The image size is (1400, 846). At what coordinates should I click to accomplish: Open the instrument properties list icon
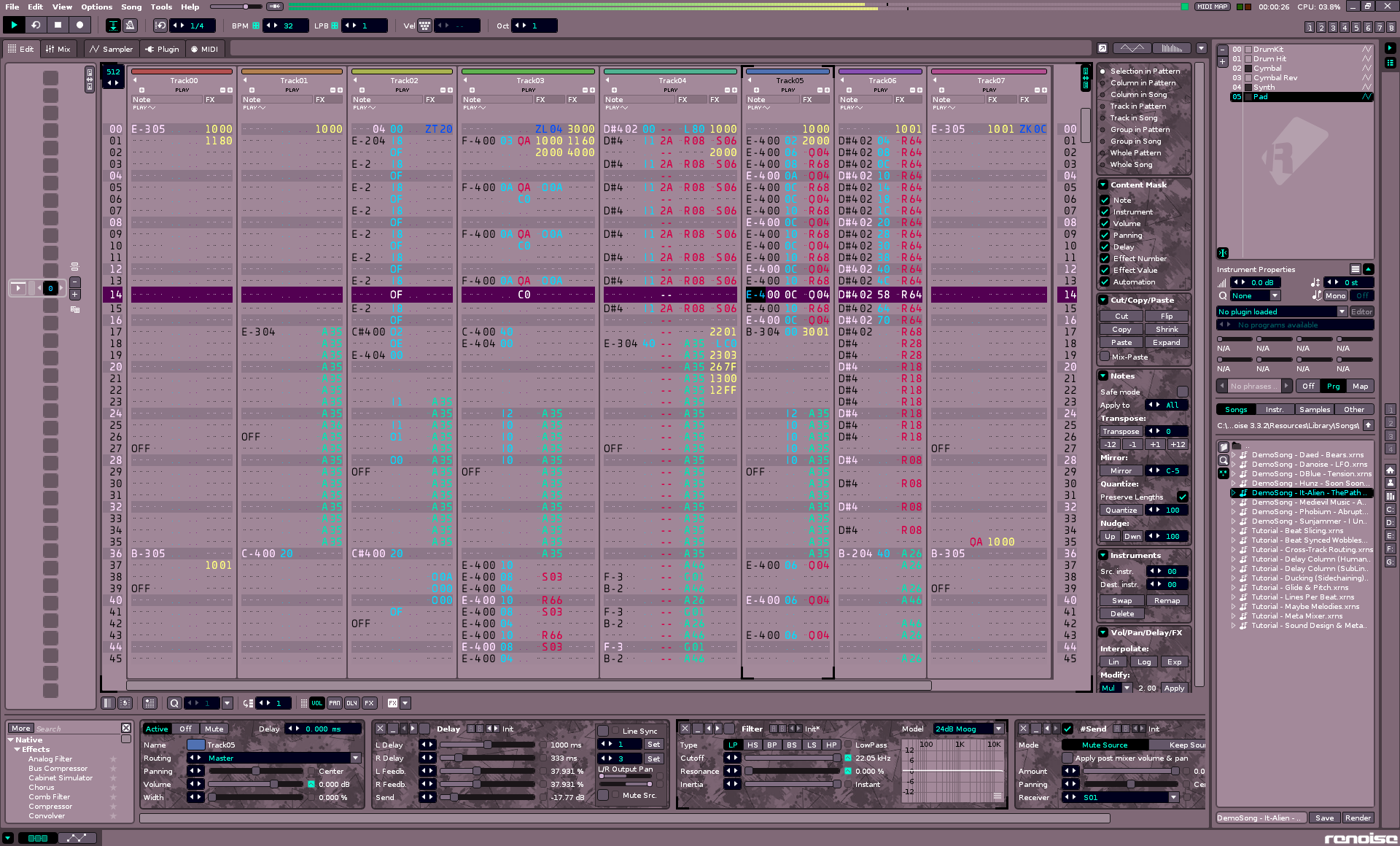(1355, 269)
